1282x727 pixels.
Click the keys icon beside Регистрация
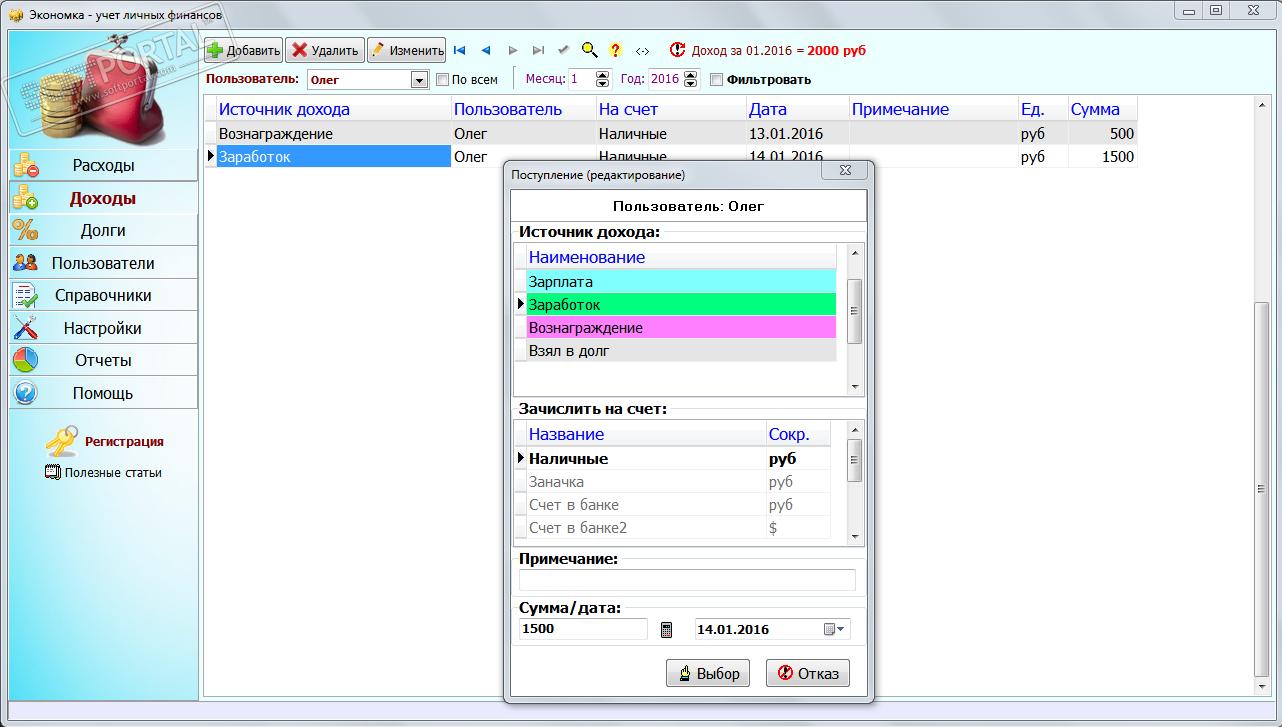click(x=62, y=440)
